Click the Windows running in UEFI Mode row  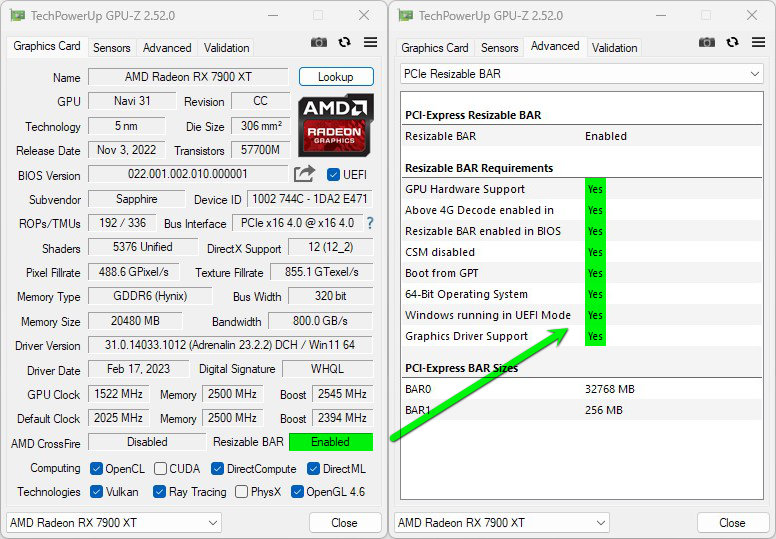[582, 315]
